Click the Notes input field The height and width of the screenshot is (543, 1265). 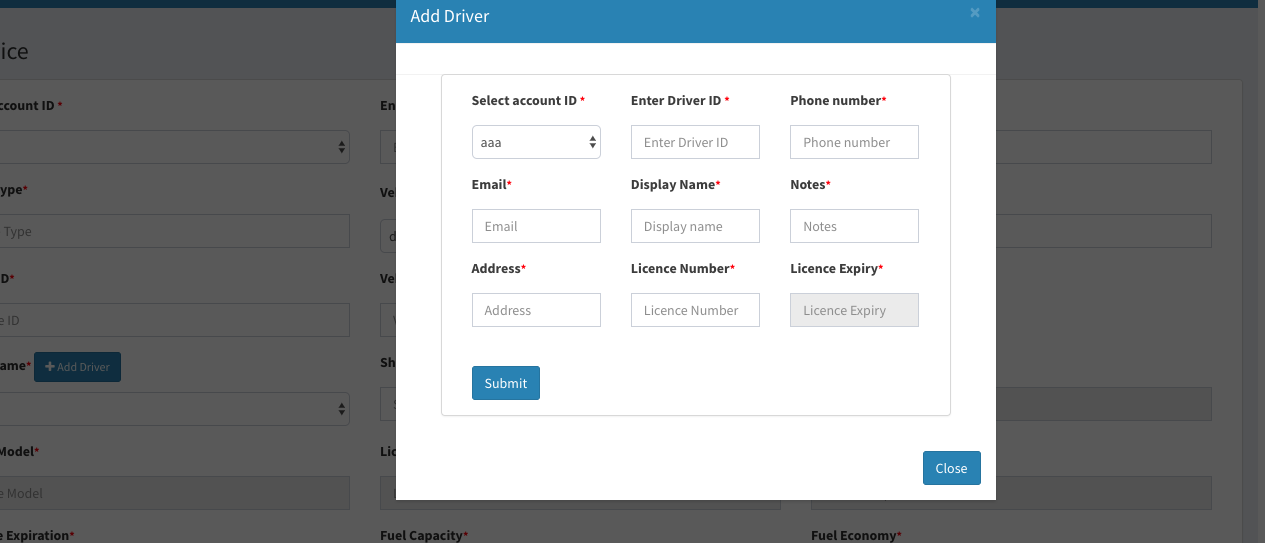pos(854,226)
